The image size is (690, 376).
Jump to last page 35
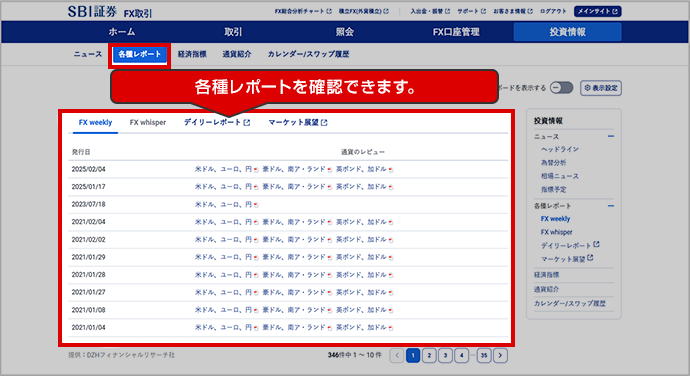click(x=484, y=355)
